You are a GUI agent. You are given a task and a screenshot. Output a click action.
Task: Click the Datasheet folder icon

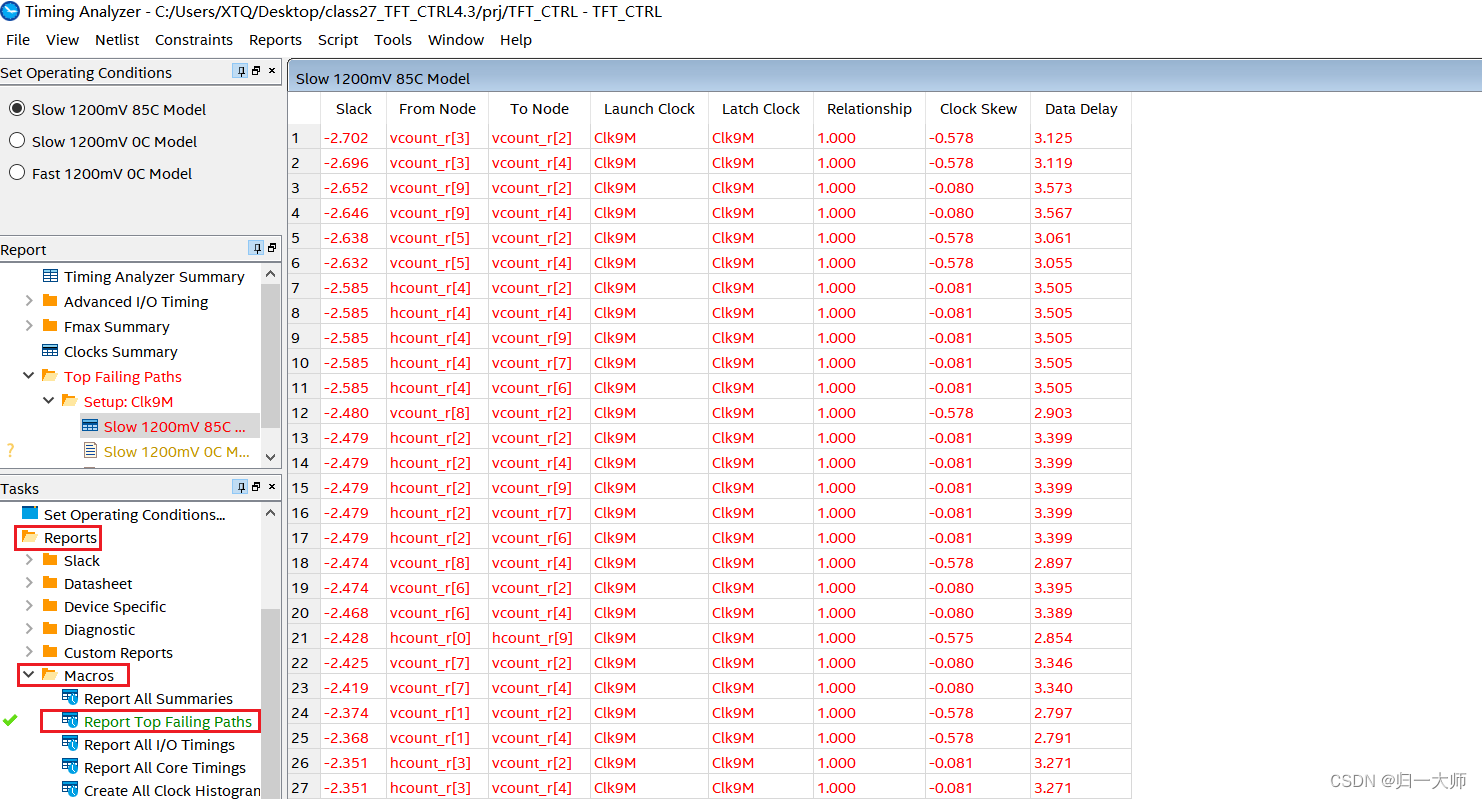click(x=50, y=582)
